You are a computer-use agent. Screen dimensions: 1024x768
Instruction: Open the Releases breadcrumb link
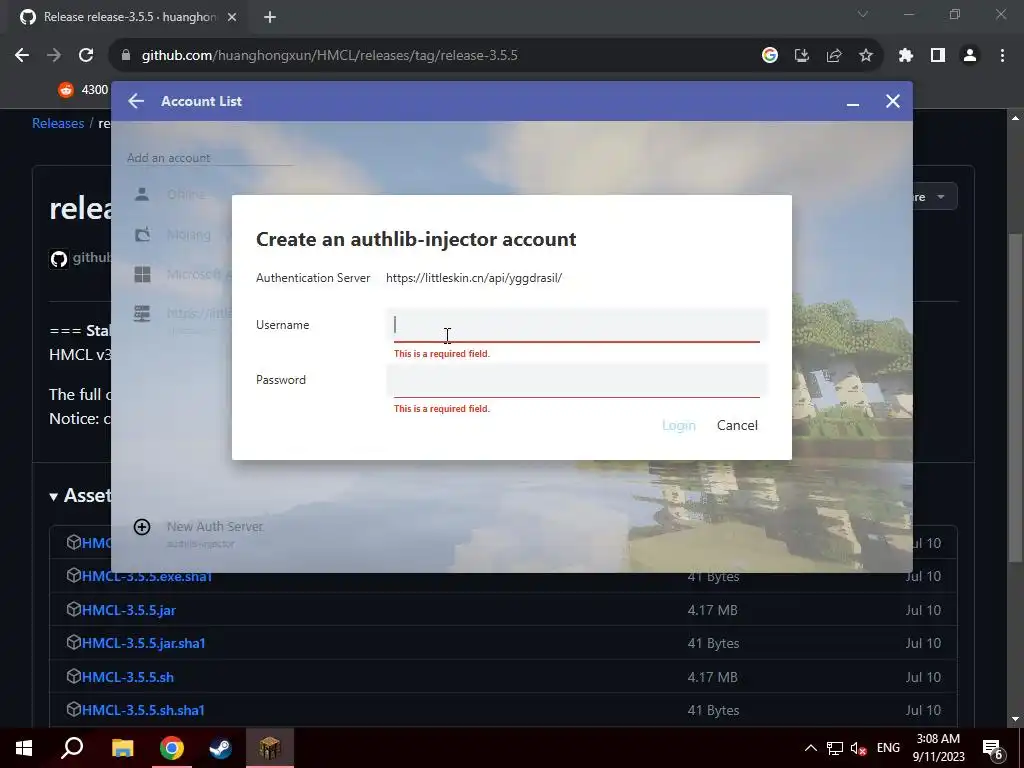click(x=58, y=123)
